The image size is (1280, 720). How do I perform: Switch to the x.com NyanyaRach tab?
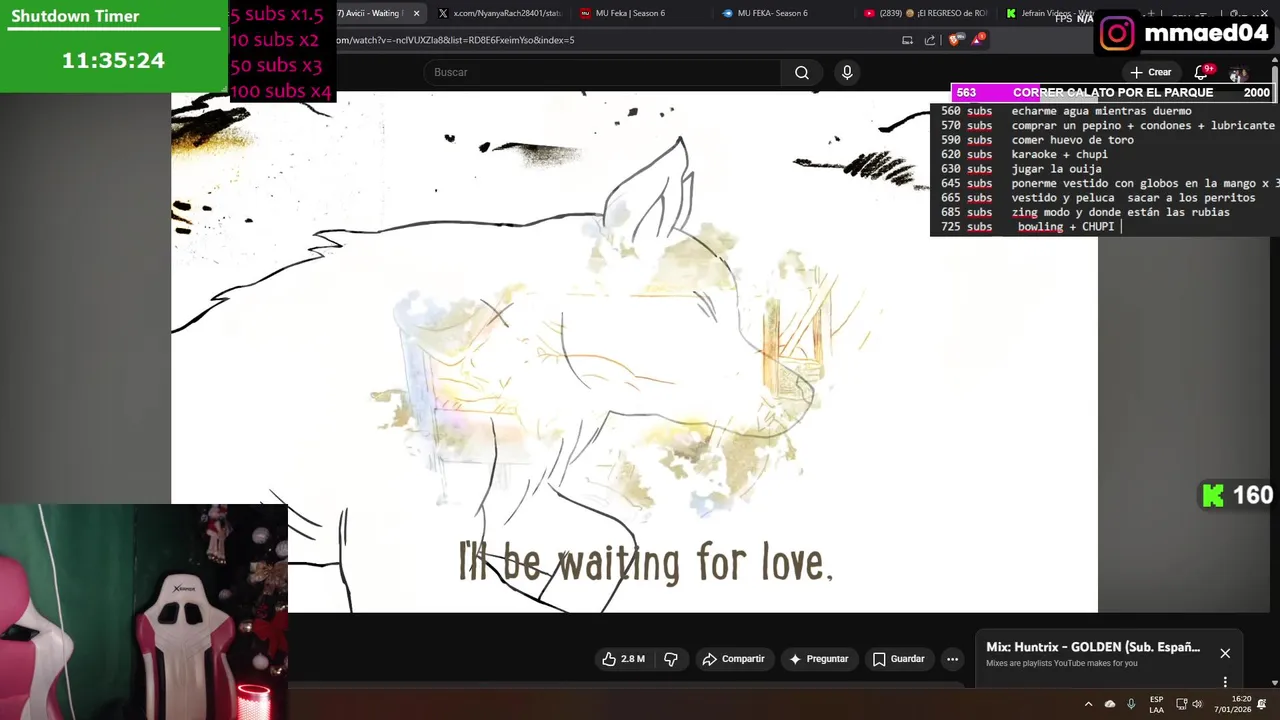click(500, 13)
